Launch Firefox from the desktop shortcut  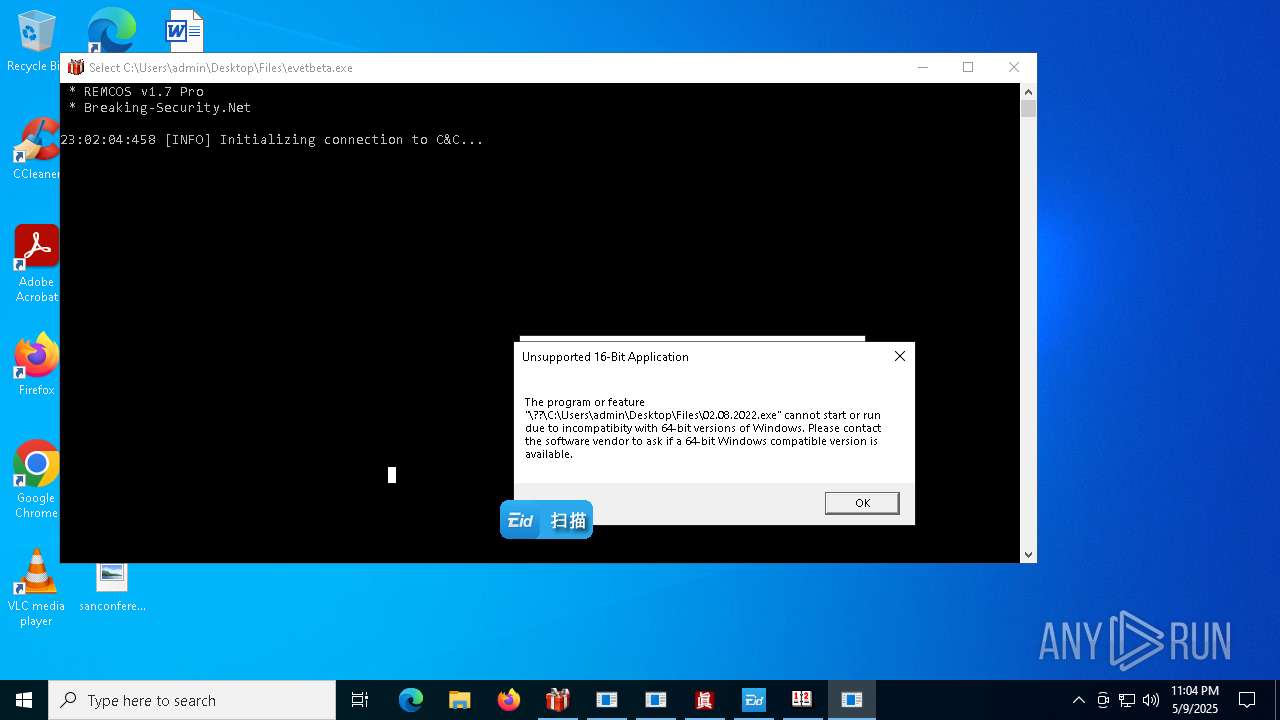pyautogui.click(x=37, y=365)
